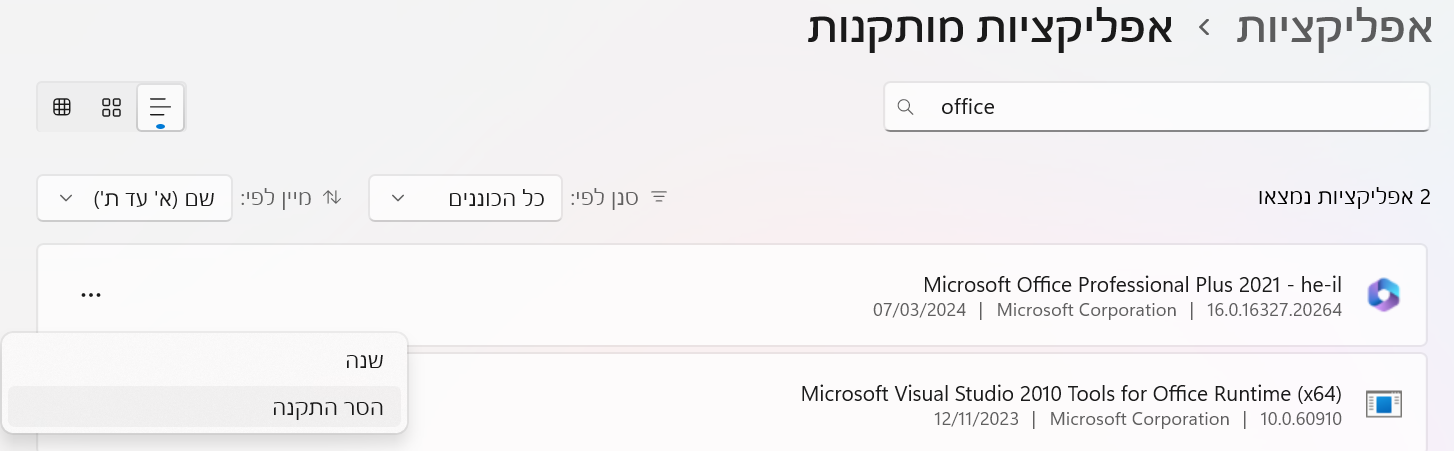This screenshot has height=451, width=1454.
Task: Go back to 'אפליקציות' breadcrumb
Action: (x=1335, y=27)
